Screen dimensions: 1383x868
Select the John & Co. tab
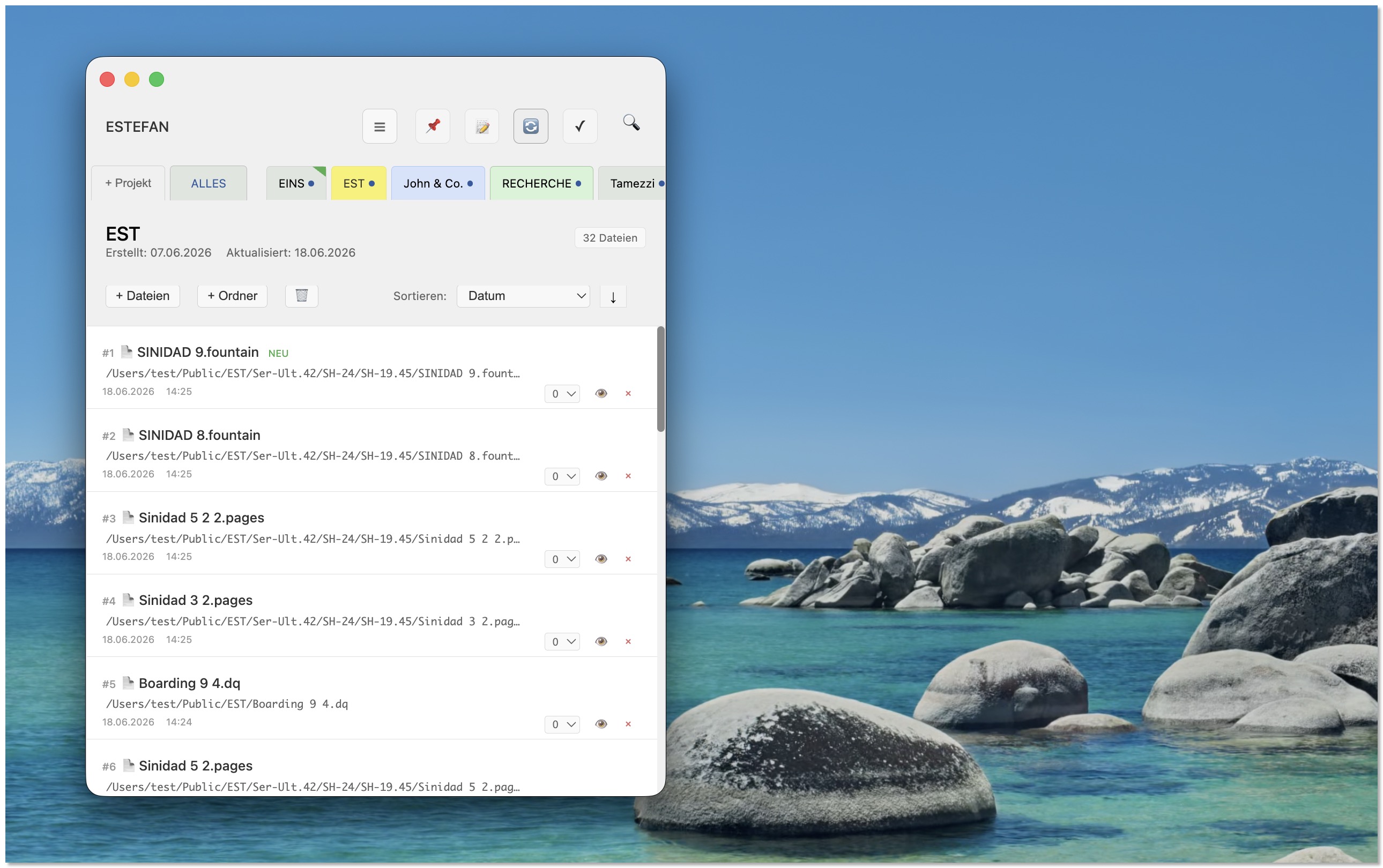[437, 184]
